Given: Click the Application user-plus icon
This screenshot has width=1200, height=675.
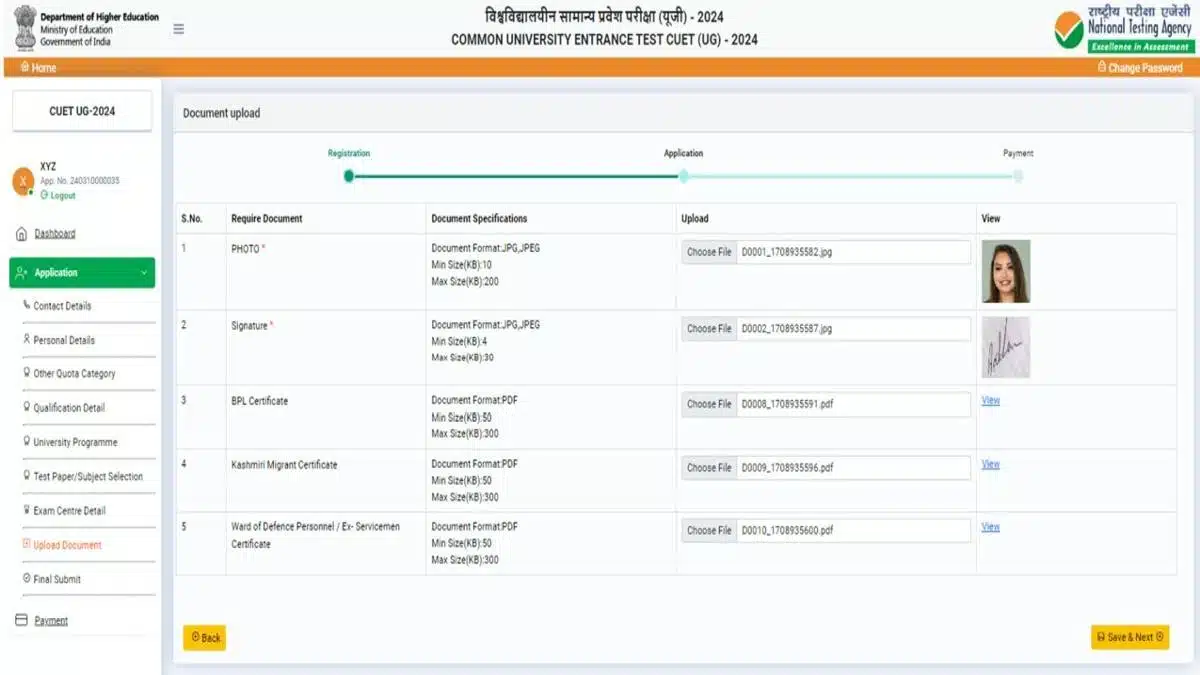Looking at the screenshot, I should tap(23, 273).
